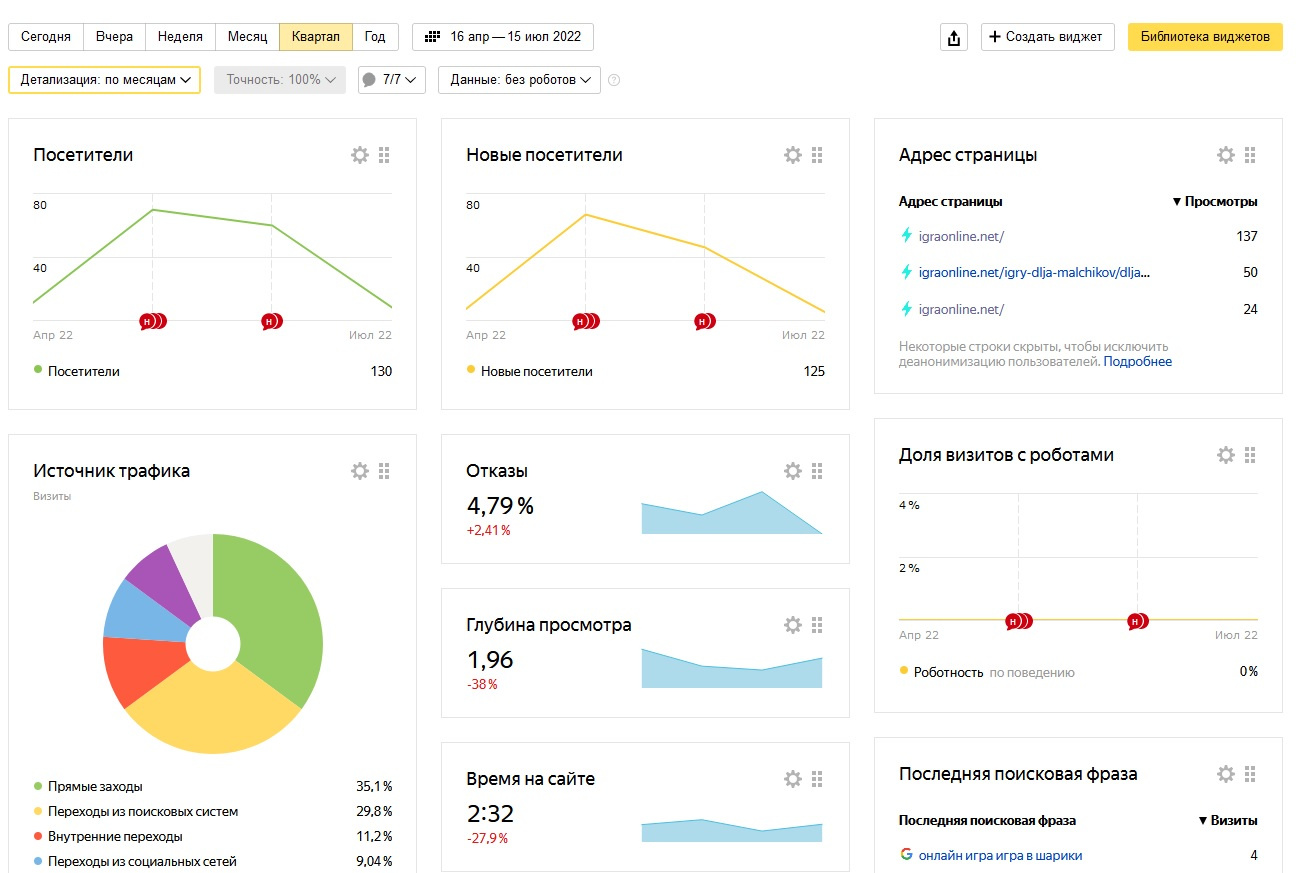The height and width of the screenshot is (873, 1305).
Task: Open the 7/7 annotations dropdown
Action: (392, 80)
